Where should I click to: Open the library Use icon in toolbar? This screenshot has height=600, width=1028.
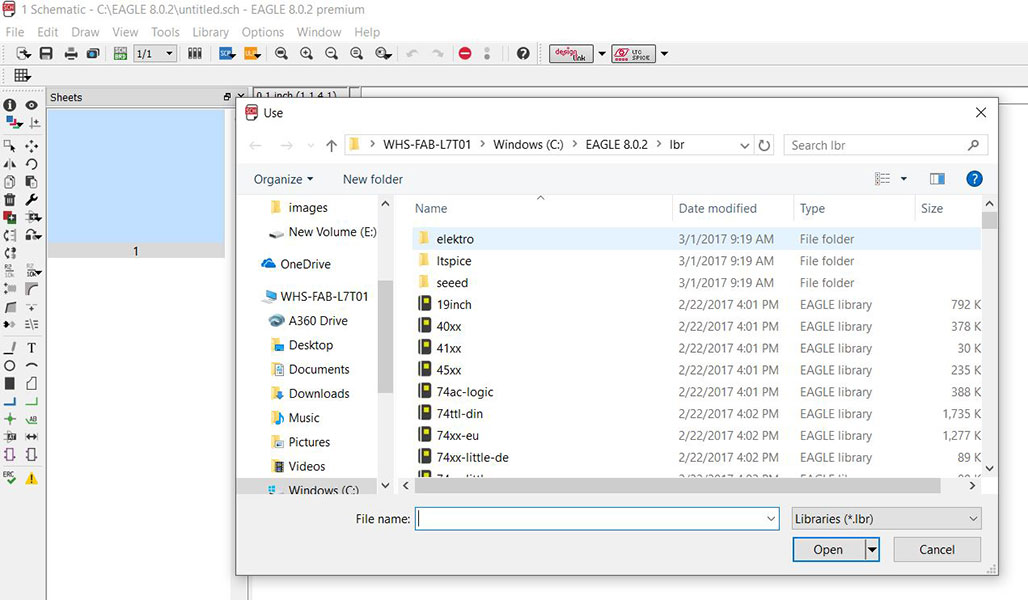[195, 54]
